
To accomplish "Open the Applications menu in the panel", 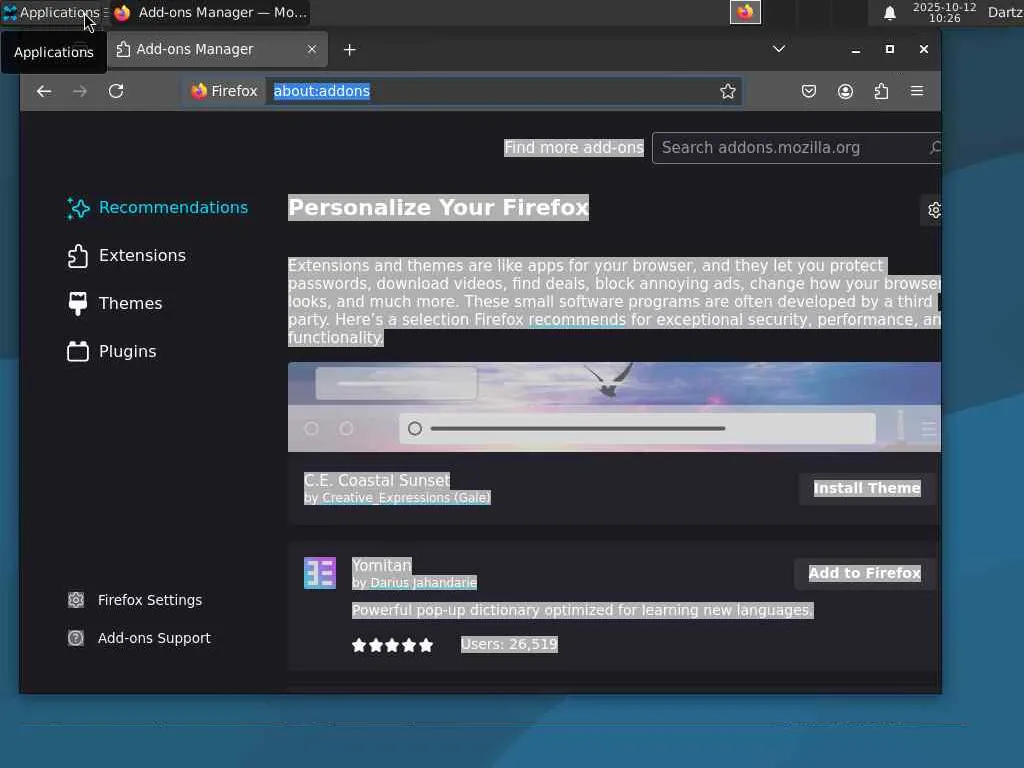I will (52, 12).
